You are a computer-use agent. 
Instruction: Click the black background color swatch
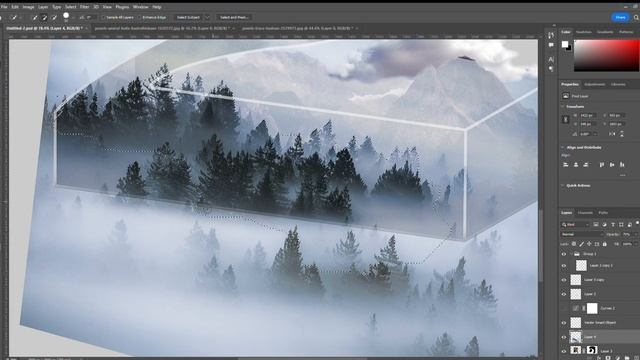[569, 49]
